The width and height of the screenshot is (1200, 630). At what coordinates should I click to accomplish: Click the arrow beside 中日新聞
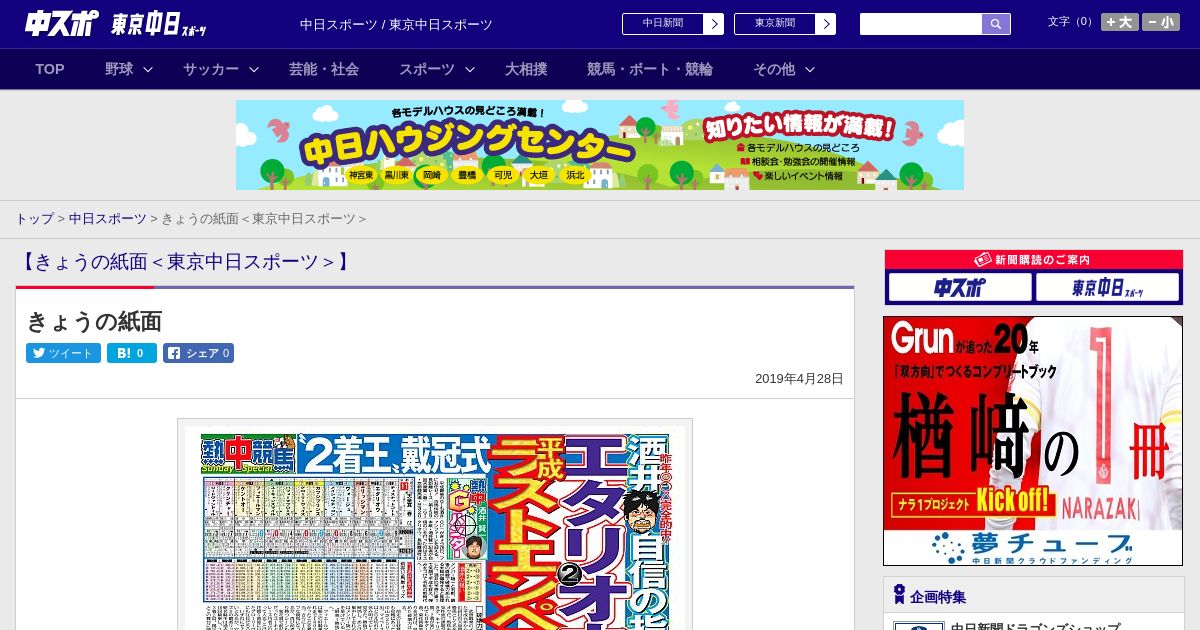point(714,24)
